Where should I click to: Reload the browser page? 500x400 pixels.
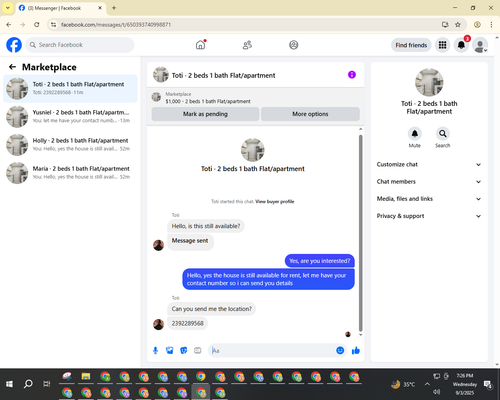coord(37,24)
